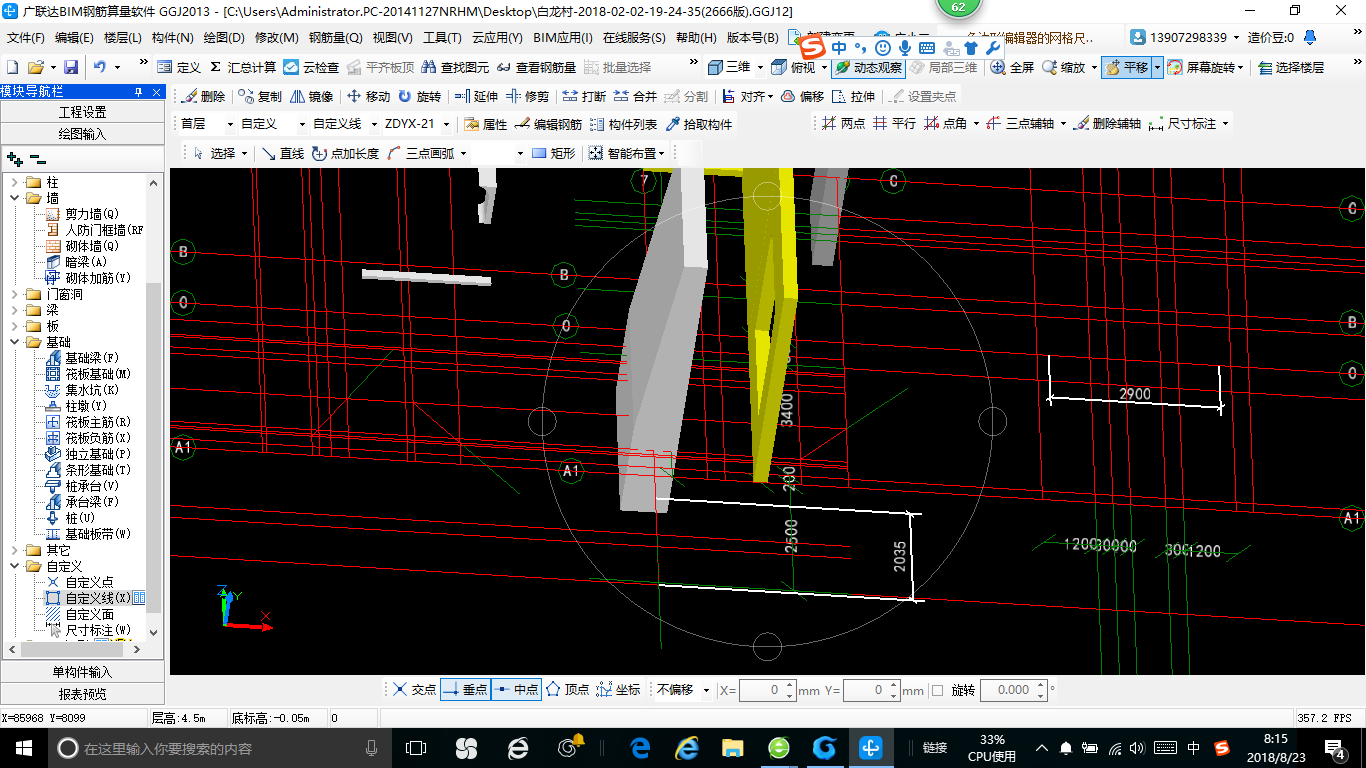This screenshot has height=768, width=1366.
Task: Open the 屏幕旋转 dropdown
Action: coord(1243,67)
